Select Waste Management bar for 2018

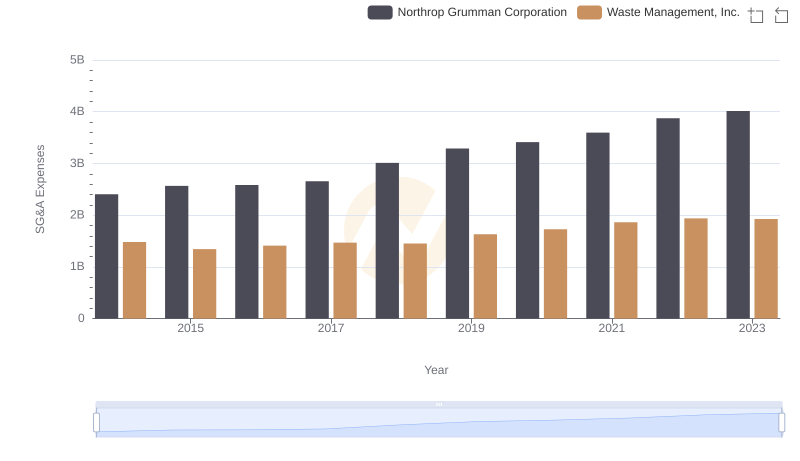point(415,281)
